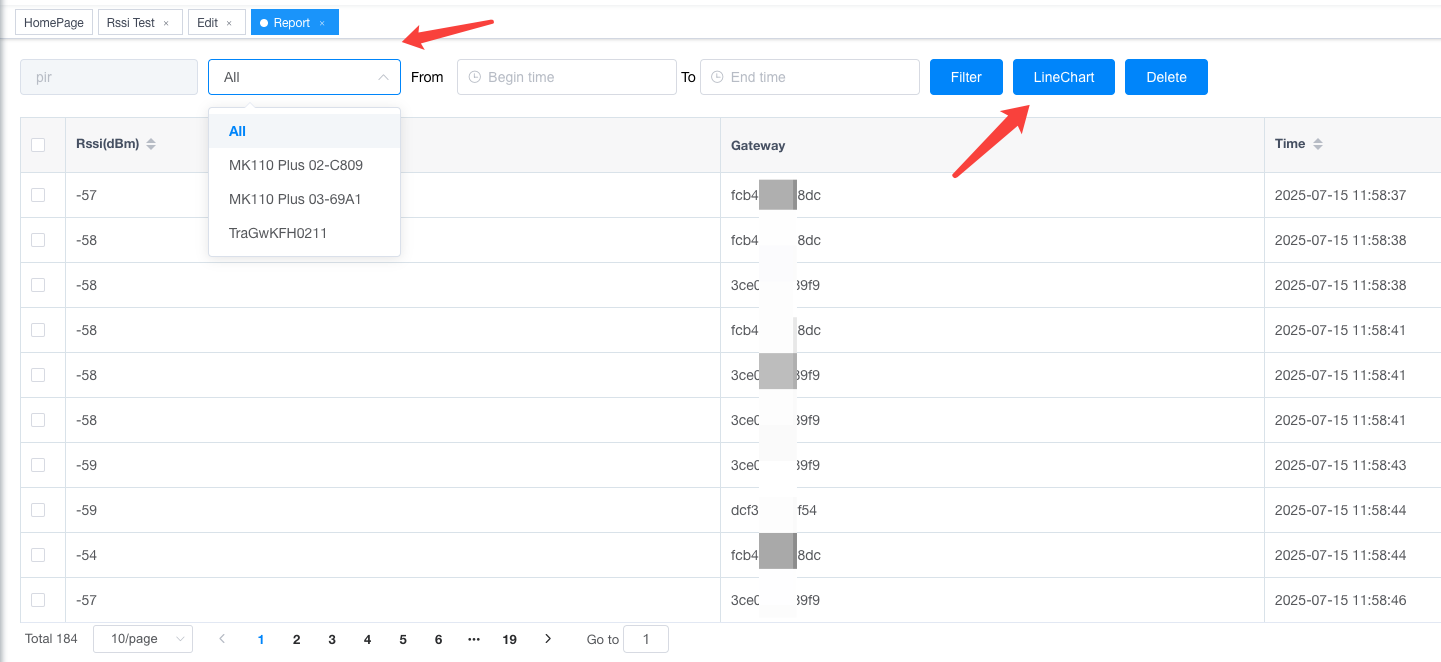Open the Rssi Test tab
The image size is (1441, 662).
(x=131, y=23)
